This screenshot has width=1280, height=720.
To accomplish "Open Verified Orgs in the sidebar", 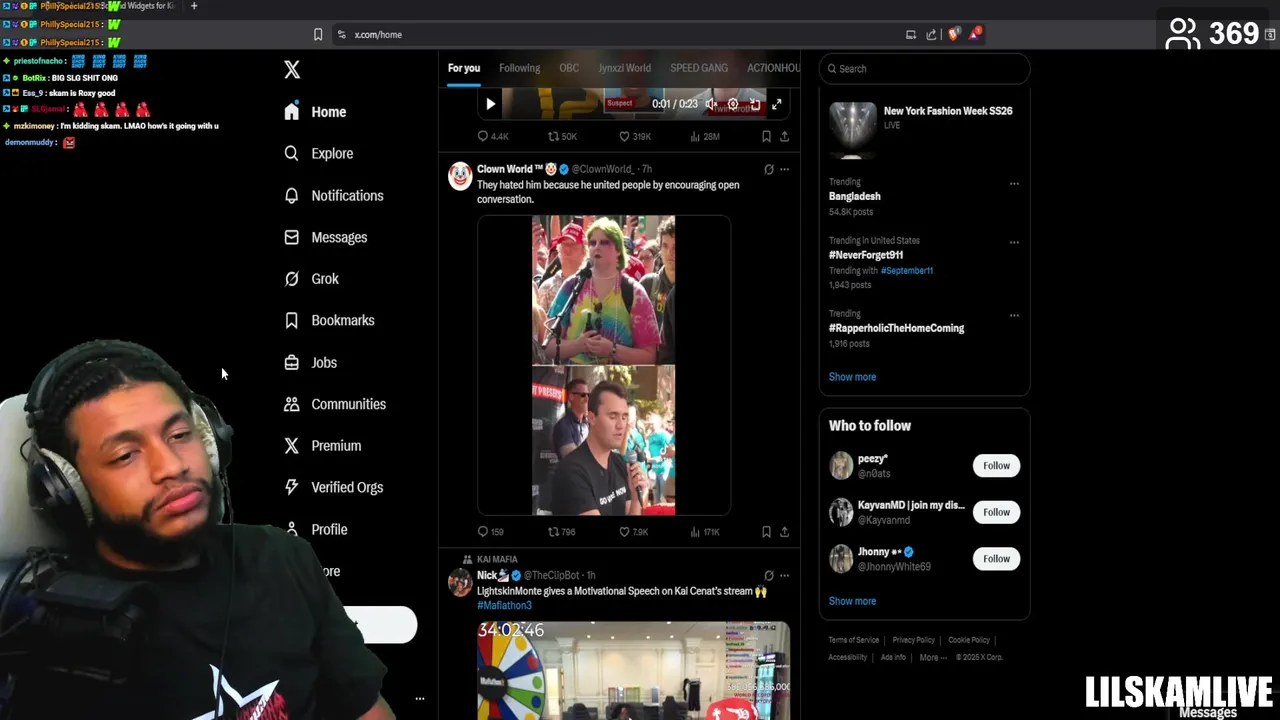I will tap(333, 487).
